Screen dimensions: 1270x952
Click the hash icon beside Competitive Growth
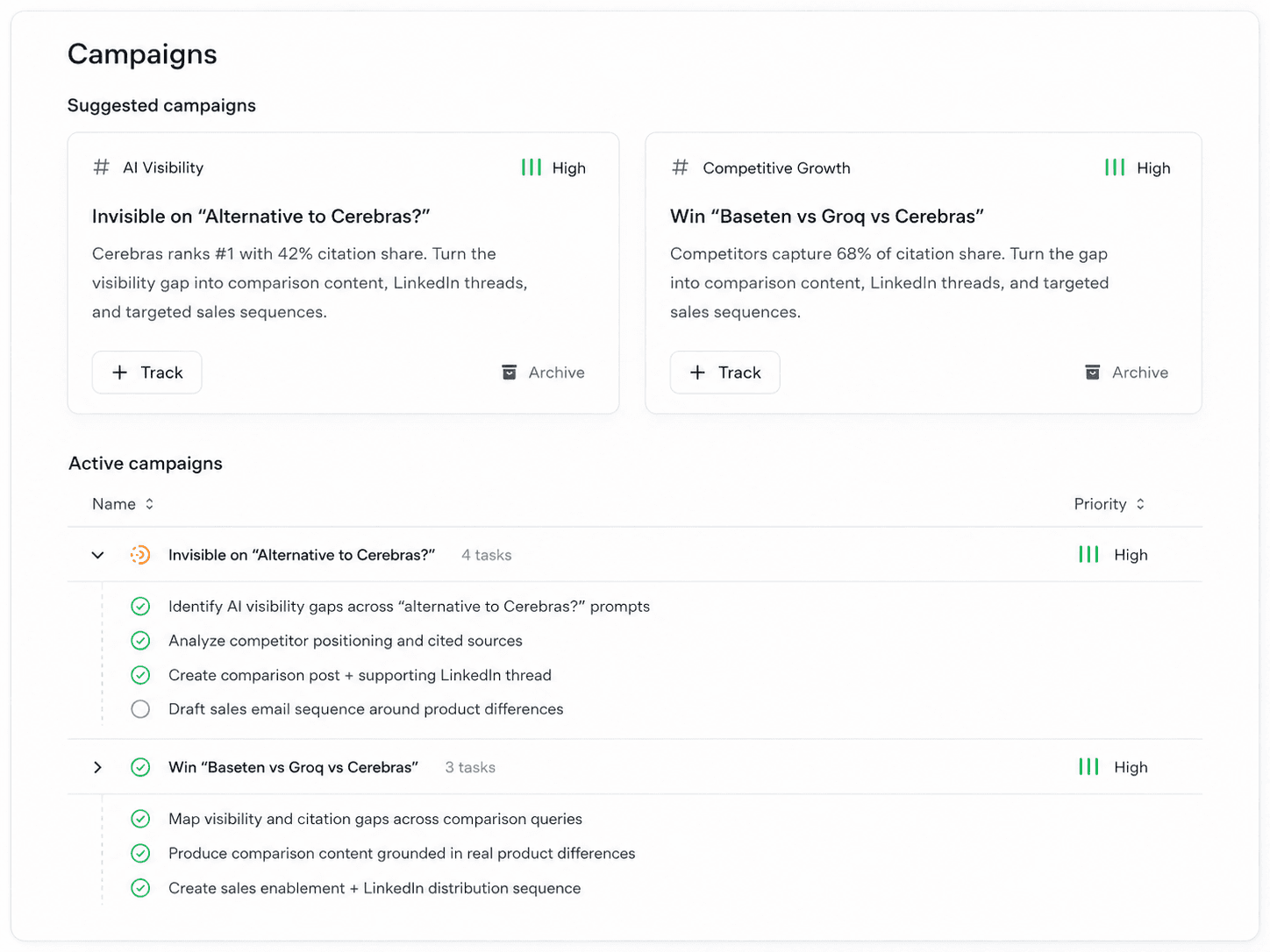coord(680,167)
